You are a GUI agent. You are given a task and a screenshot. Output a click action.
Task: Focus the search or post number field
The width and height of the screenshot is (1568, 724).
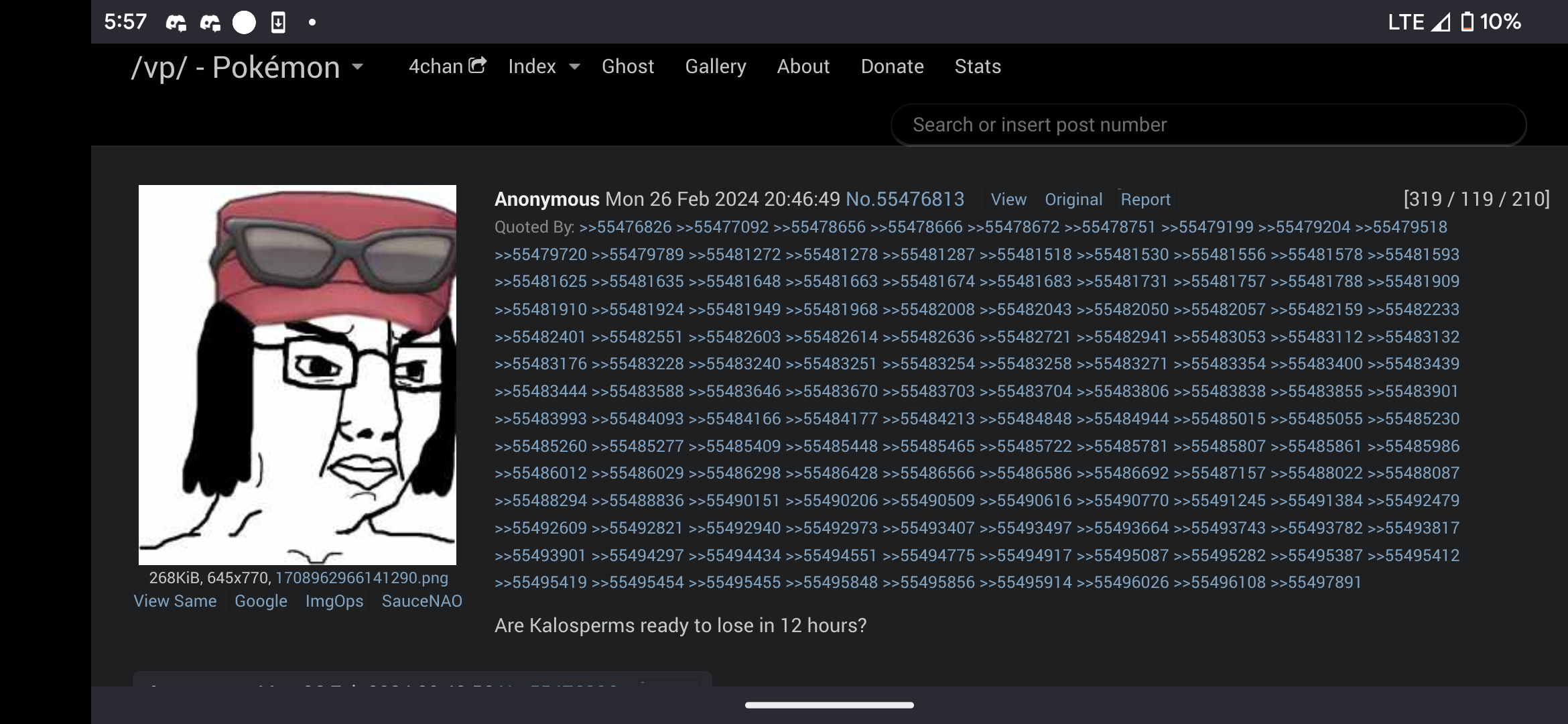click(x=1207, y=125)
